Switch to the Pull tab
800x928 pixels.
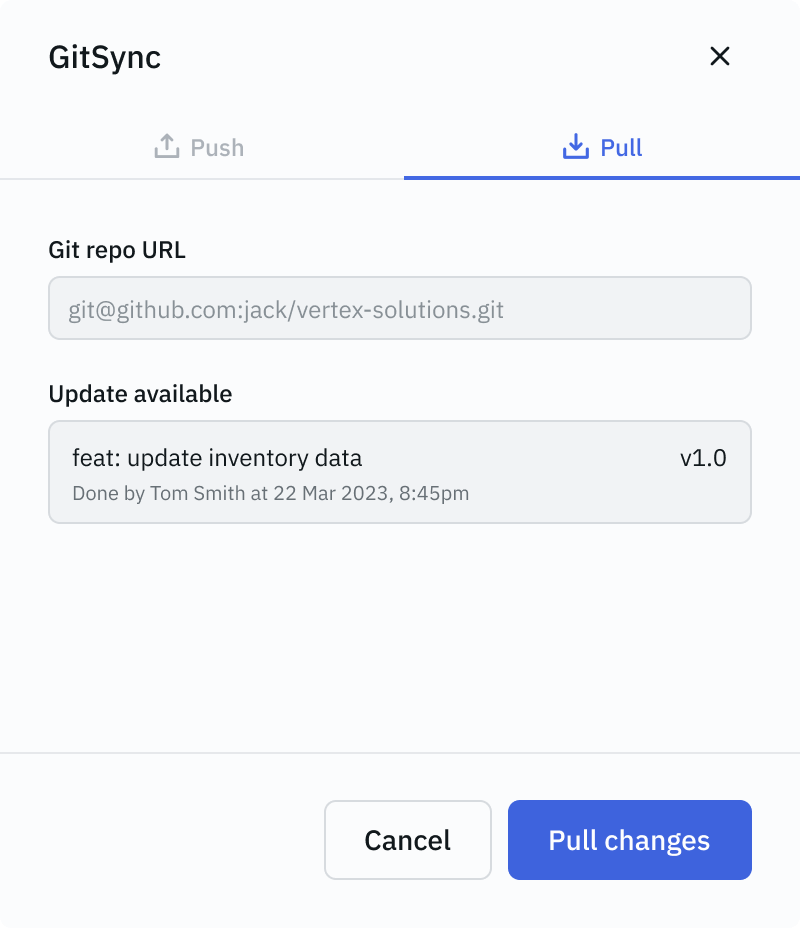tap(601, 147)
